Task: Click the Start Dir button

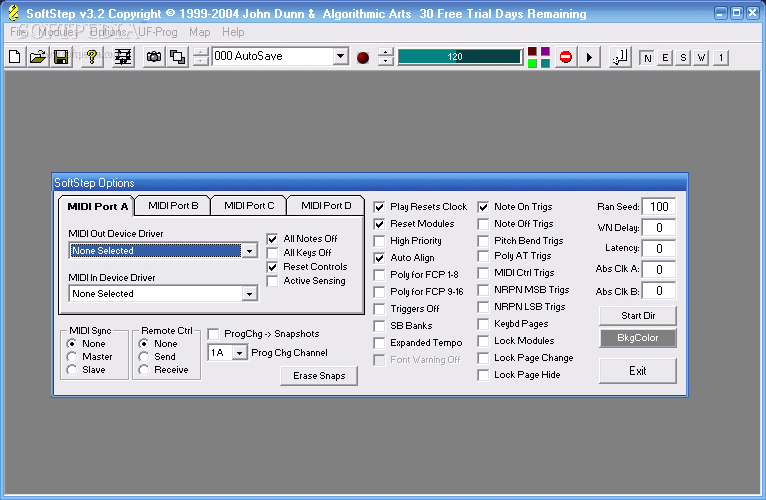Action: pos(638,316)
